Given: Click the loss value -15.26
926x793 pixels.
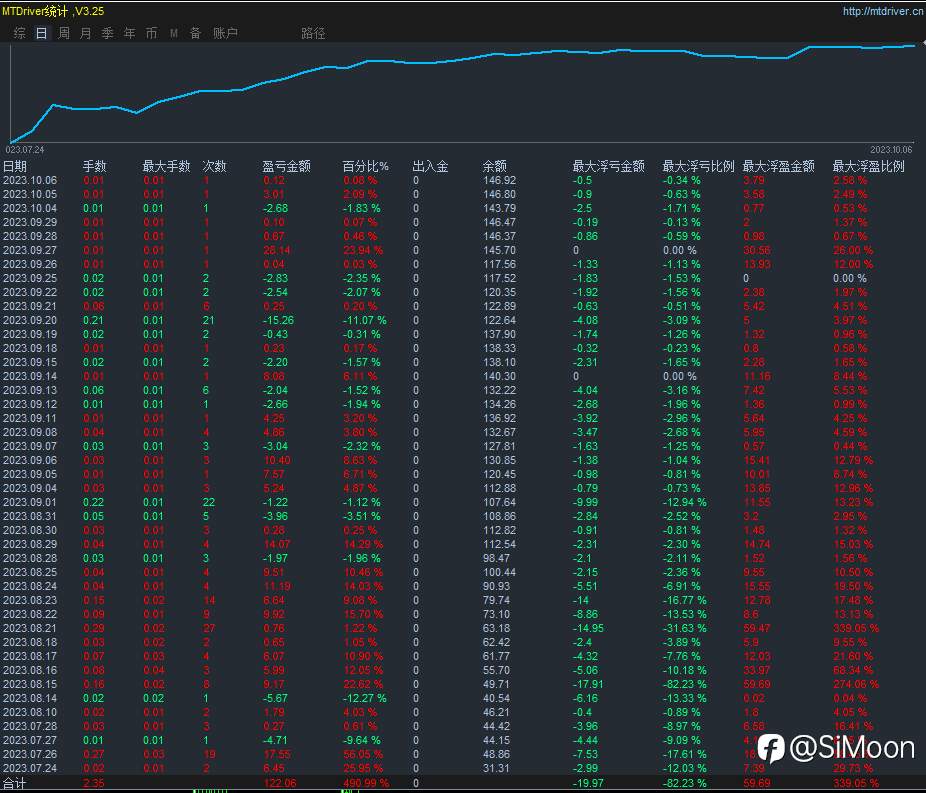Looking at the screenshot, I should pos(278,321).
